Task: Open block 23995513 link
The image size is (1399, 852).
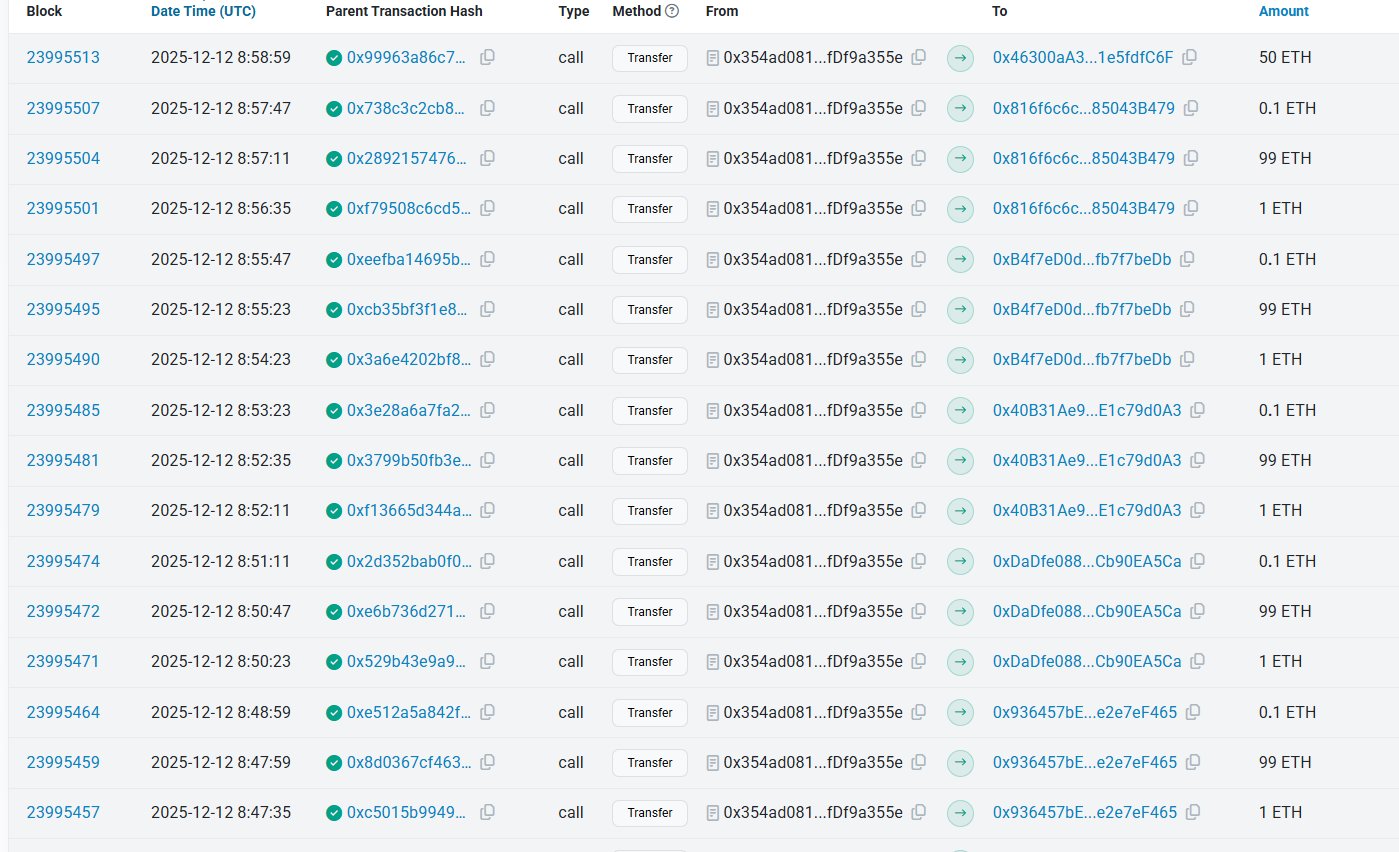Action: [63, 58]
